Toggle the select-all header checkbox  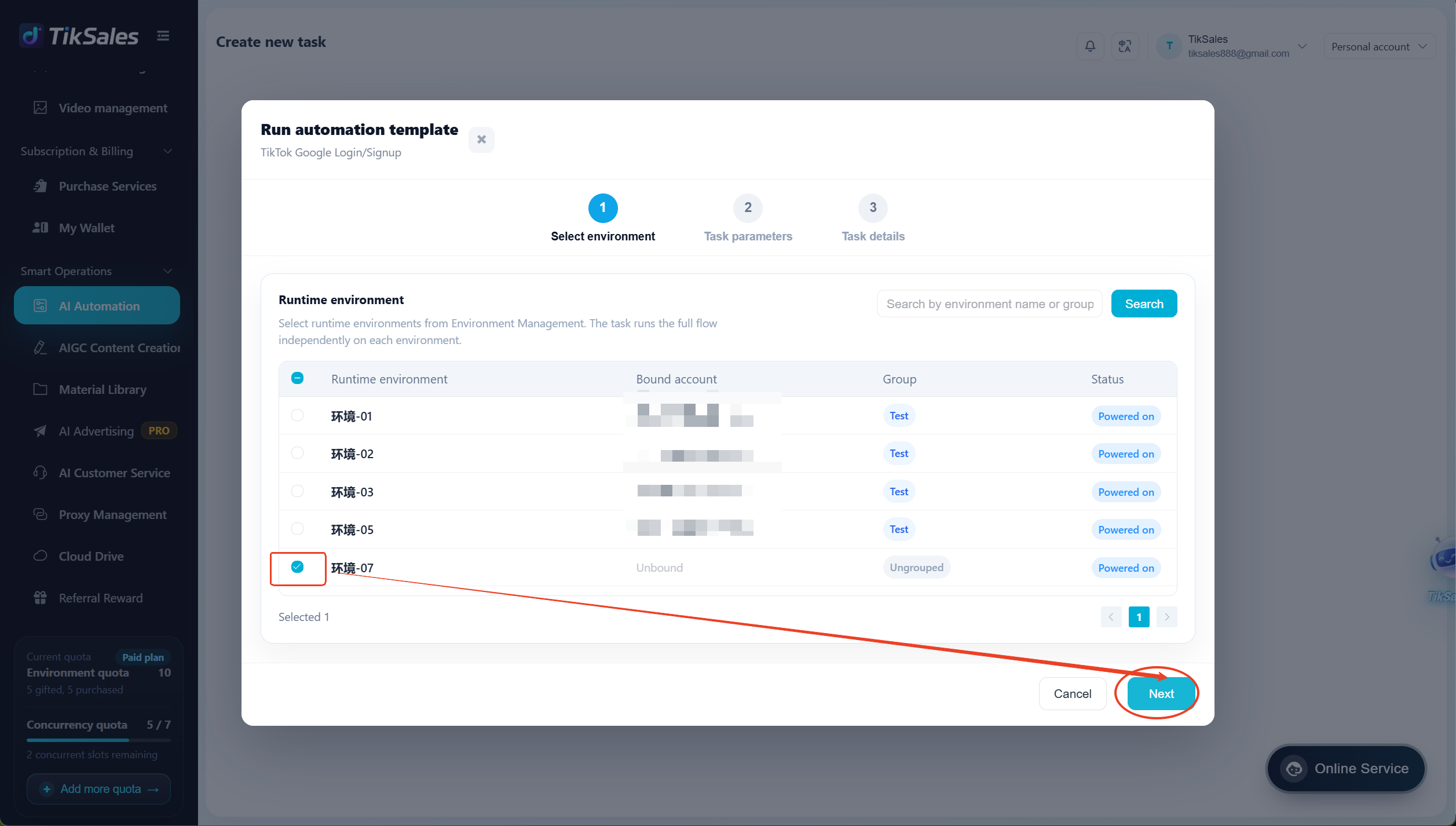pos(297,378)
